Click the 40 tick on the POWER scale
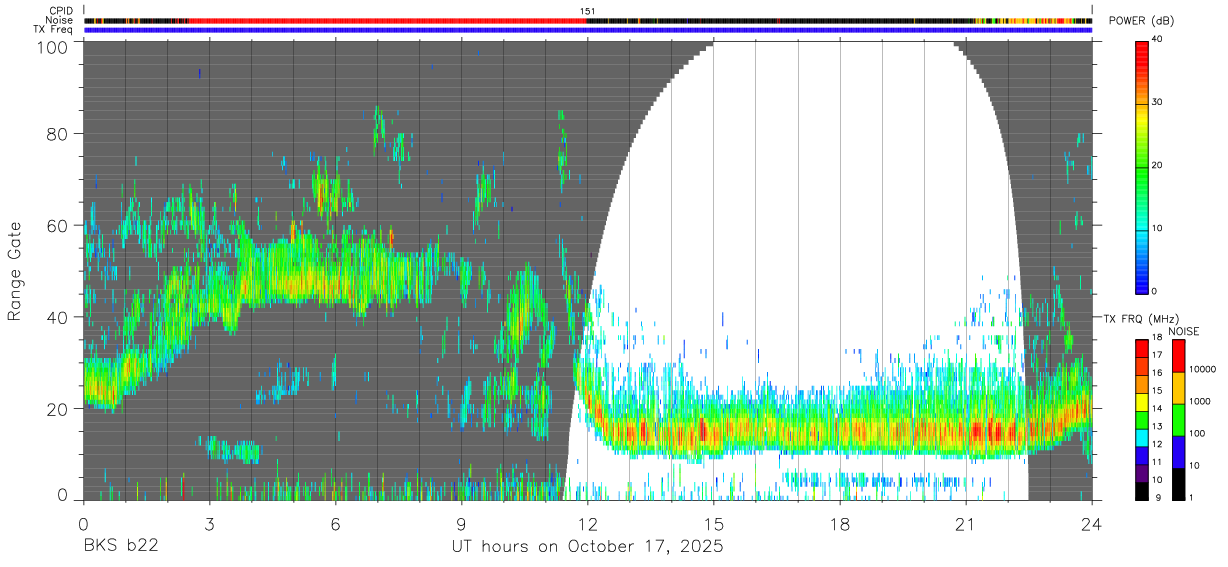Image resolution: width=1228 pixels, height=567 pixels. [1156, 39]
